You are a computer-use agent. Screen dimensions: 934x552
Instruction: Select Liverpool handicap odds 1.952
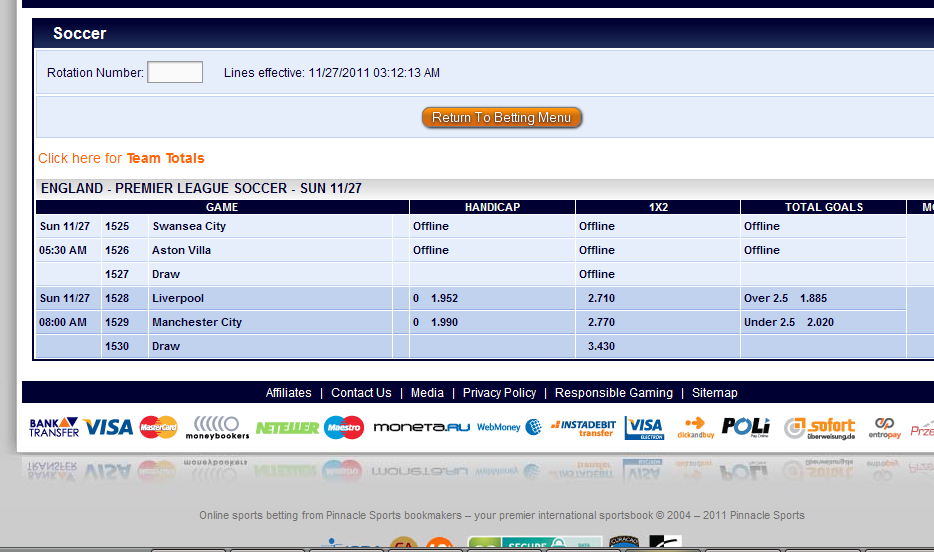click(444, 298)
